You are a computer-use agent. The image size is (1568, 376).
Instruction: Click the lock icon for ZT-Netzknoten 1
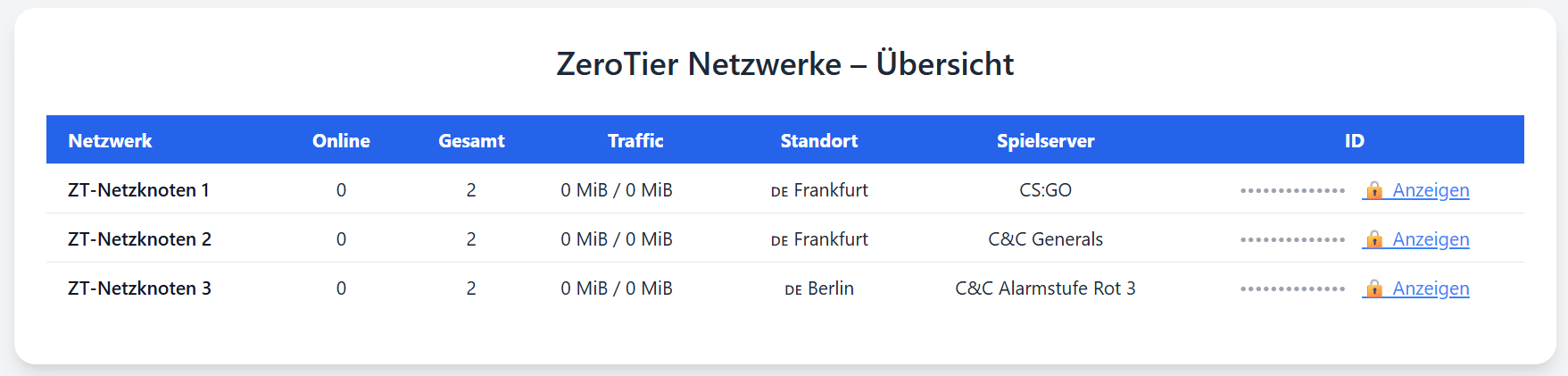coord(1374,189)
